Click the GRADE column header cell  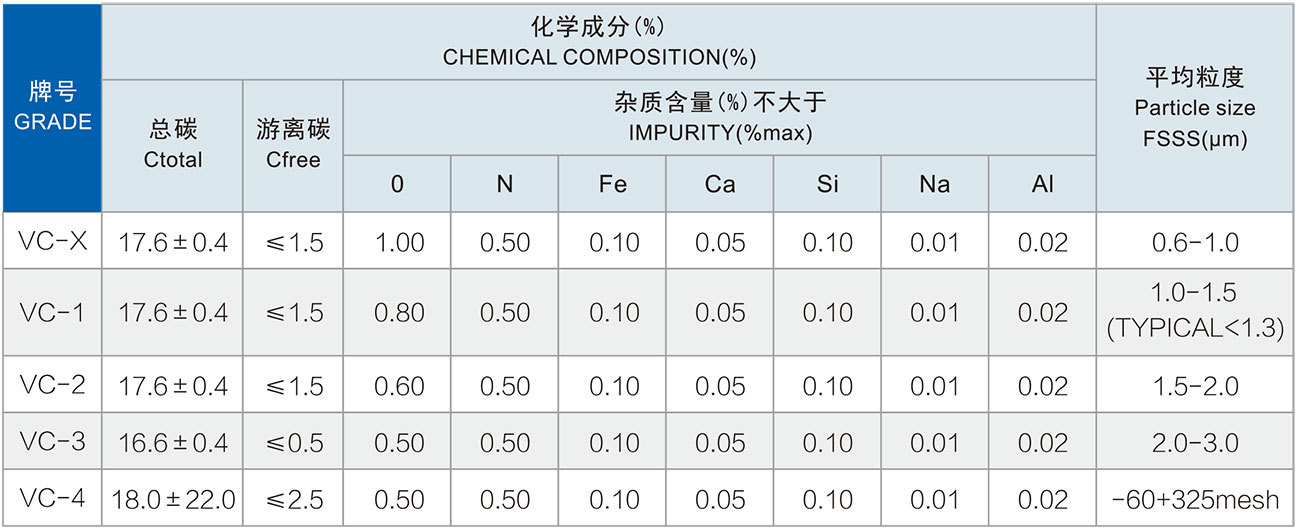(52, 108)
